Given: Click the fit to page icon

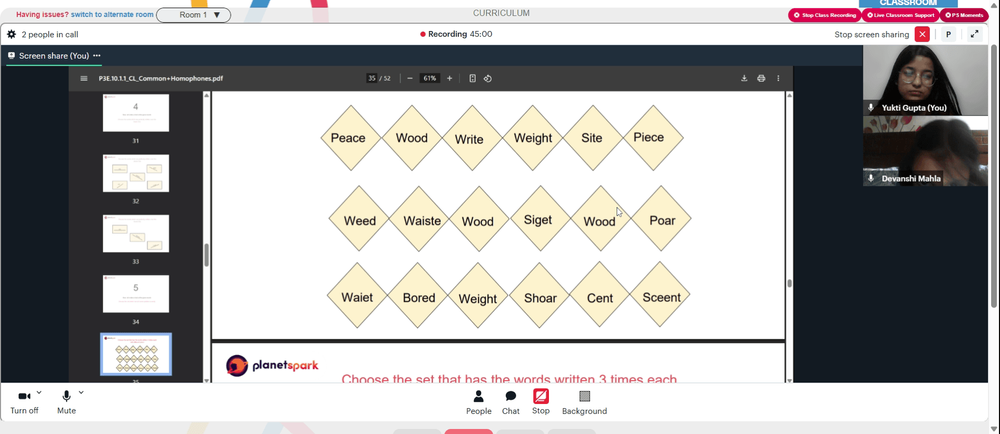Looking at the screenshot, I should (x=473, y=78).
